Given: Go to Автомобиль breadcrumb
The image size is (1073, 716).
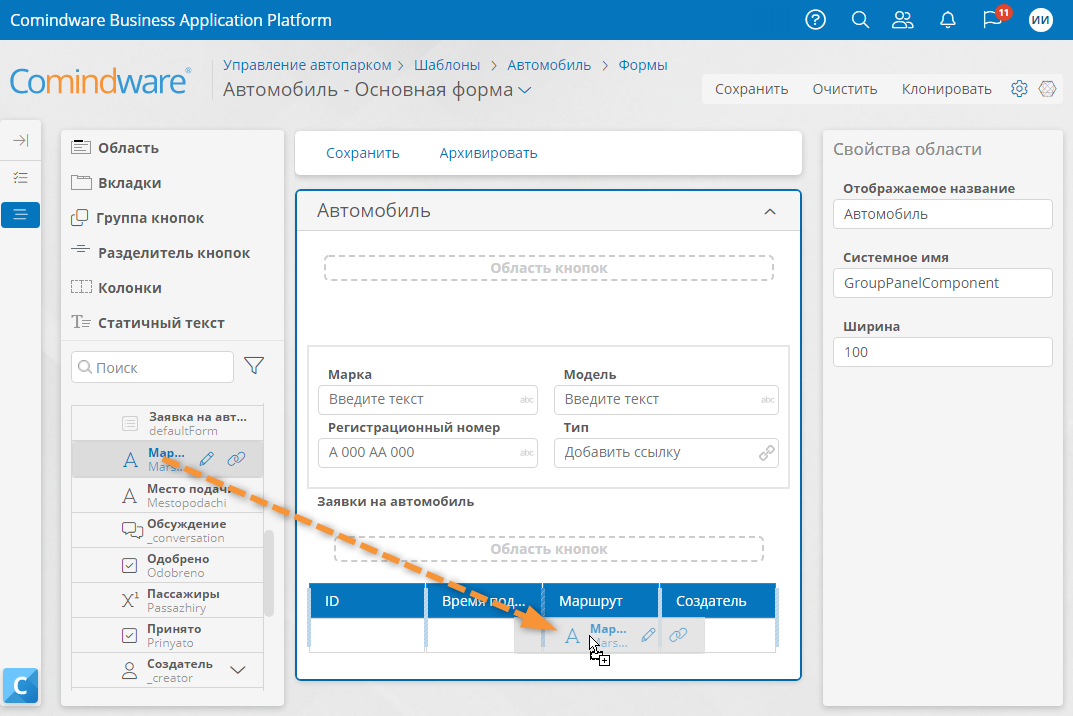Looking at the screenshot, I should pos(549,65).
